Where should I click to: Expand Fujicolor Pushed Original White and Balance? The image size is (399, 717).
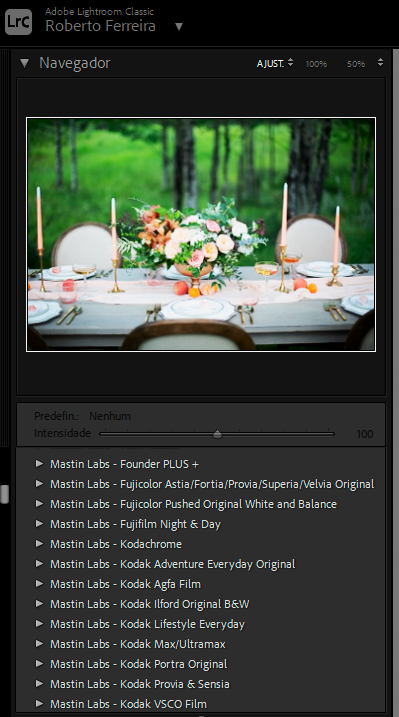tap(39, 504)
